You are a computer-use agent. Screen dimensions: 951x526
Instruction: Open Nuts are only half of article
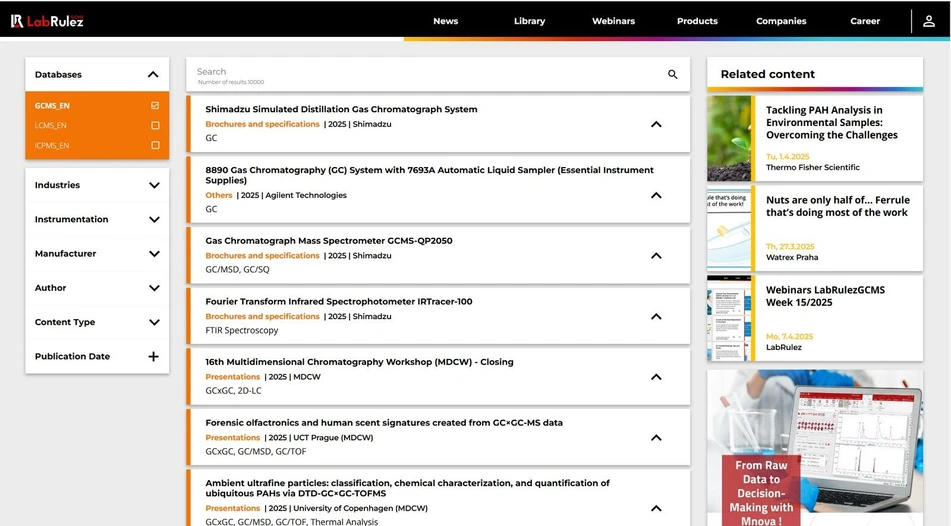click(x=838, y=206)
